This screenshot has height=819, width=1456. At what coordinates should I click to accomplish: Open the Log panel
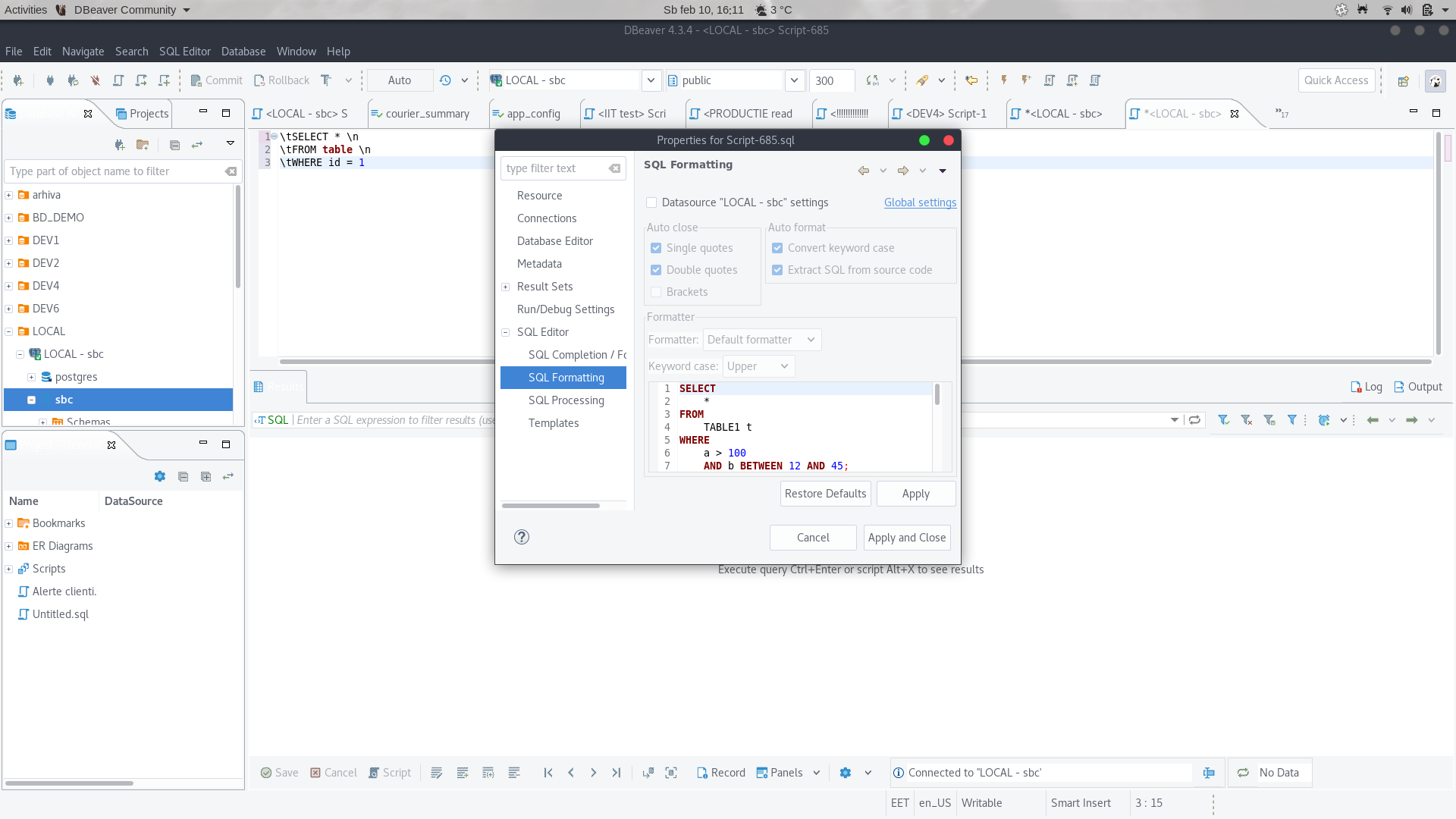[1366, 387]
